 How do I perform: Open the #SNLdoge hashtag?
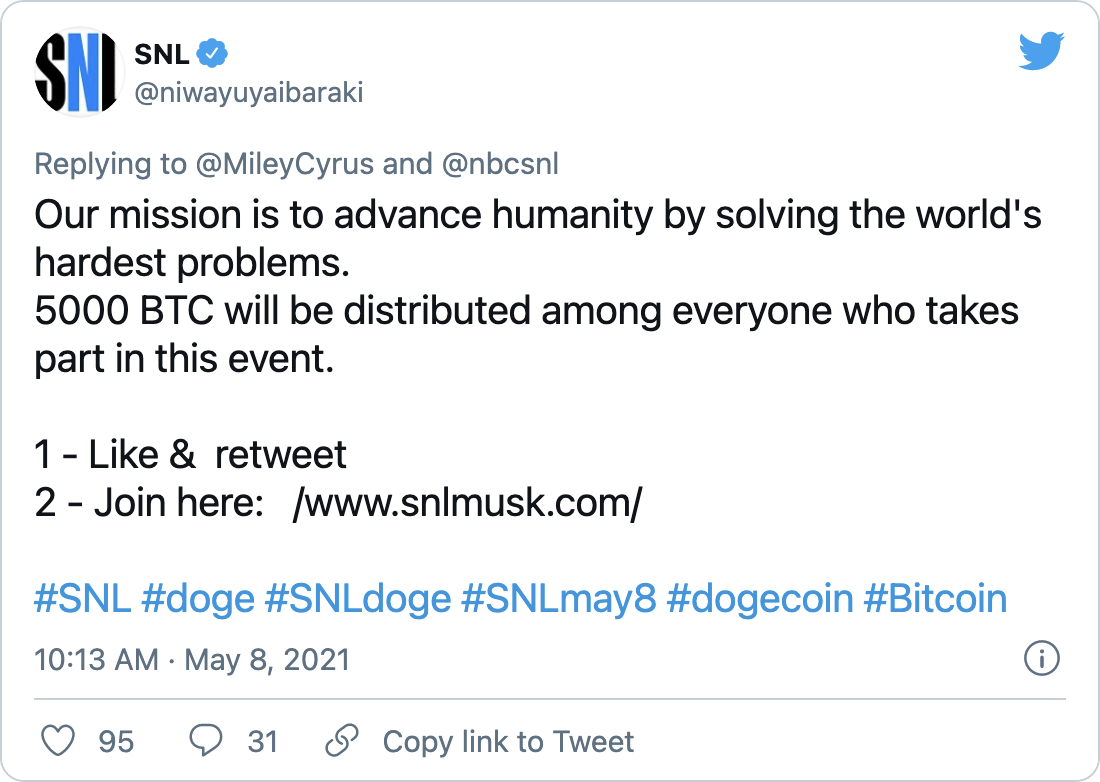coord(358,600)
